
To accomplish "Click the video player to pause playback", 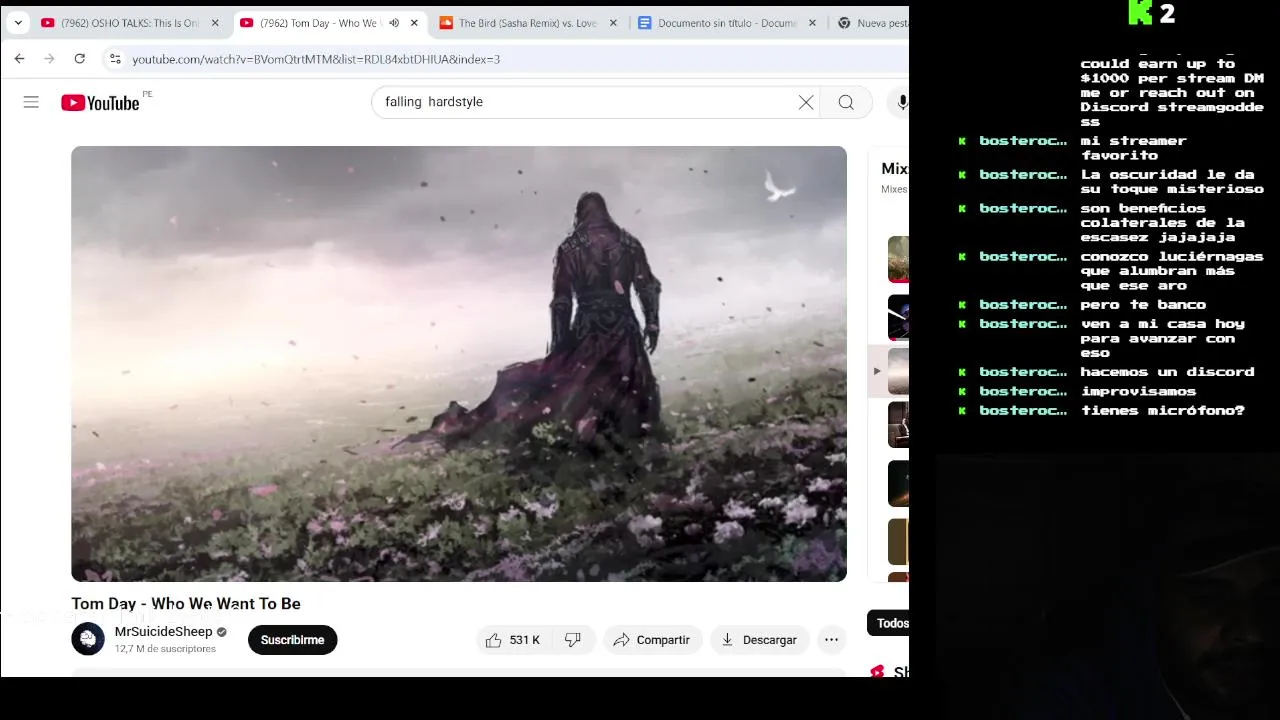I will coord(459,364).
